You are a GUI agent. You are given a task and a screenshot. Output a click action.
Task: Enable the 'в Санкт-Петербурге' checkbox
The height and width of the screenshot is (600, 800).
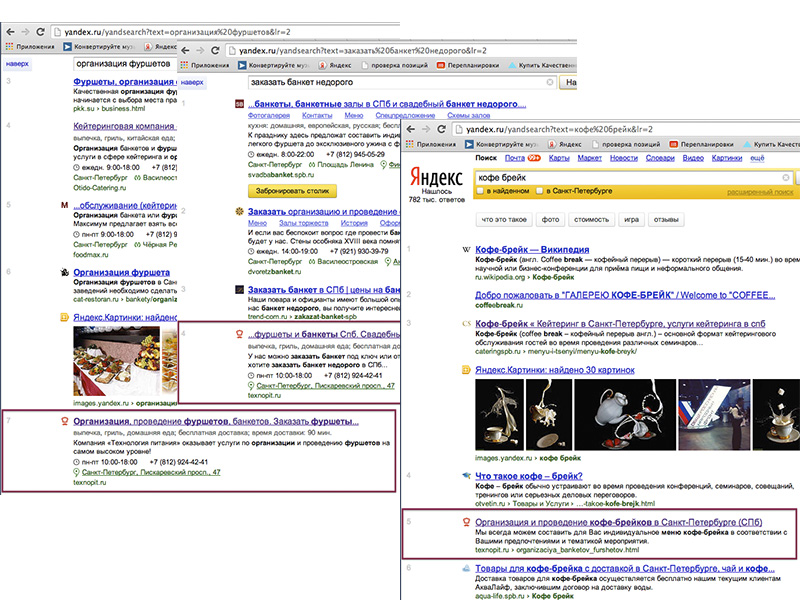[540, 191]
